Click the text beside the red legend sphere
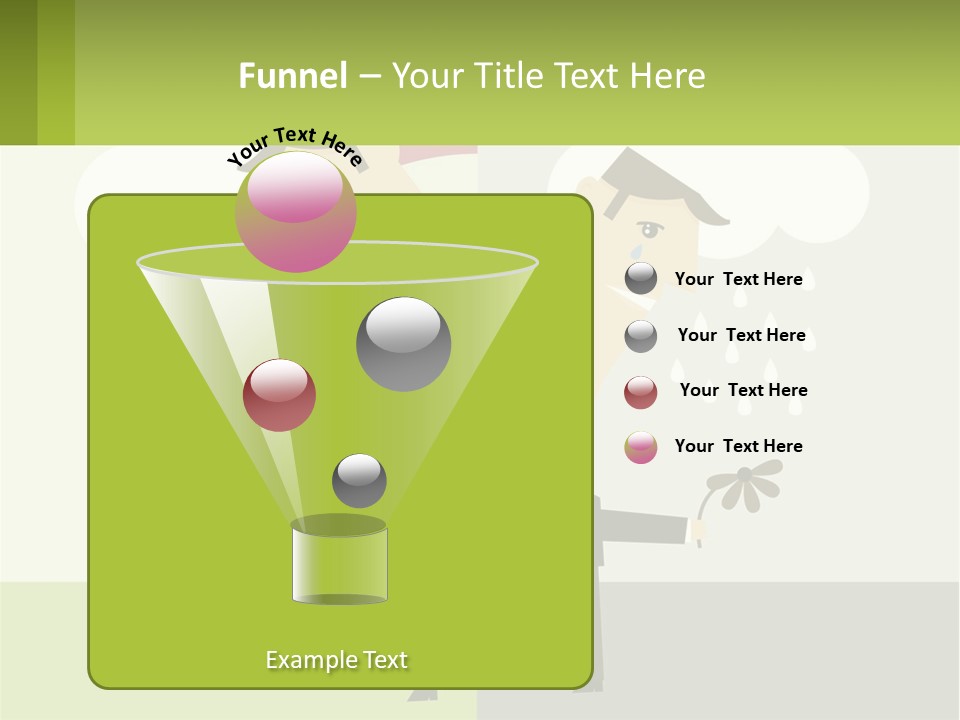The height and width of the screenshot is (720, 960). tap(743, 390)
